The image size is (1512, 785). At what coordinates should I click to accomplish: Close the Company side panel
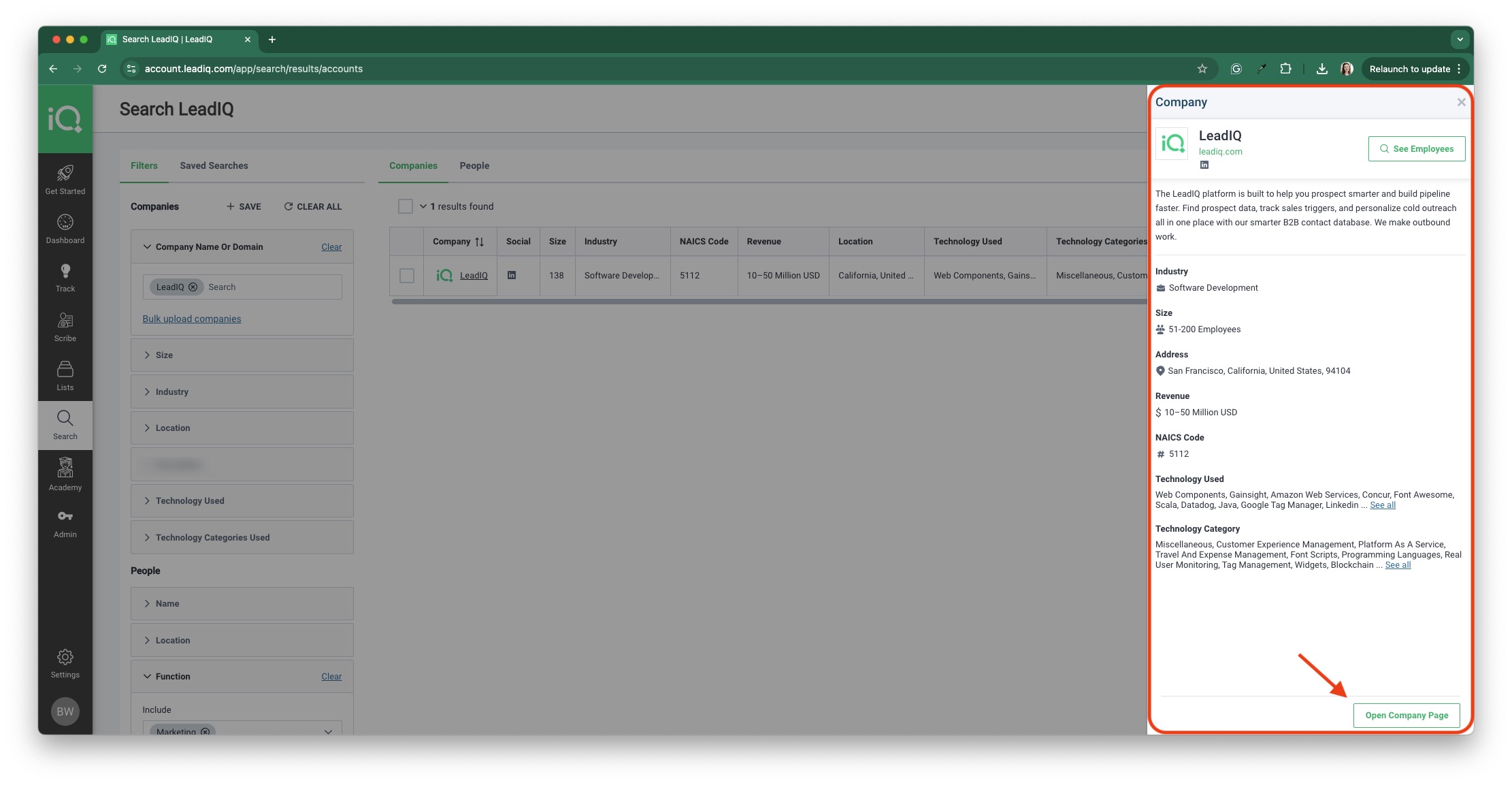click(x=1461, y=102)
